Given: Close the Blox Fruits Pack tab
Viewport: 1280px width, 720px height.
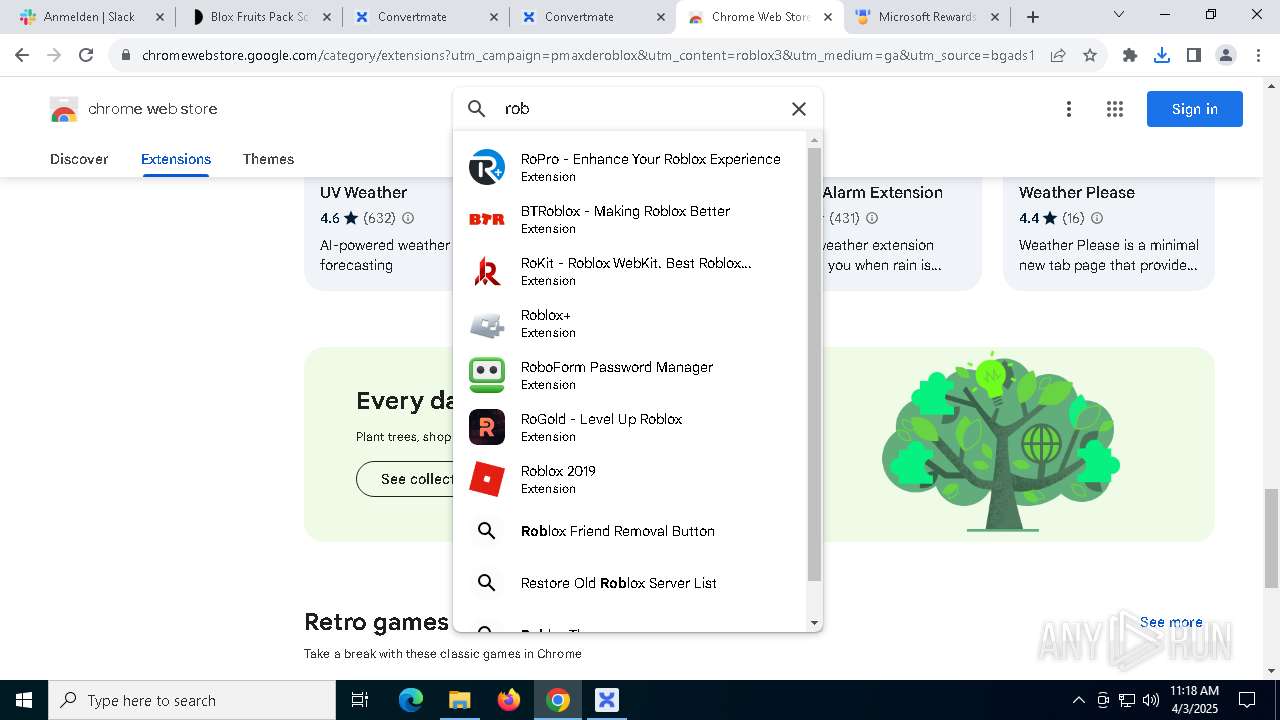Looking at the screenshot, I should point(327,17).
